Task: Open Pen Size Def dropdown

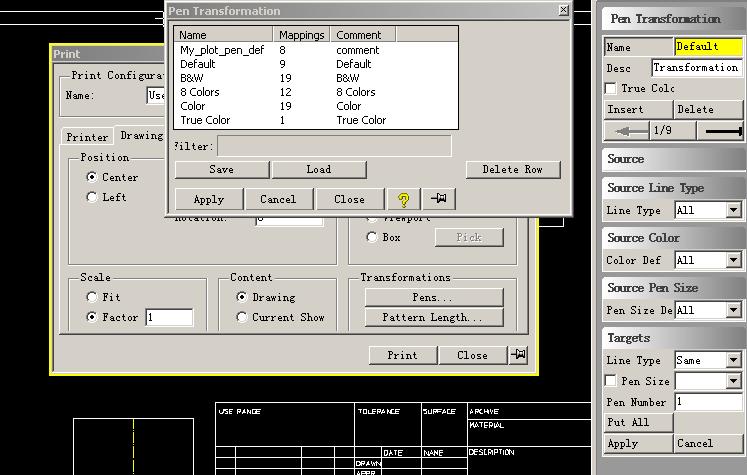Action: click(734, 310)
